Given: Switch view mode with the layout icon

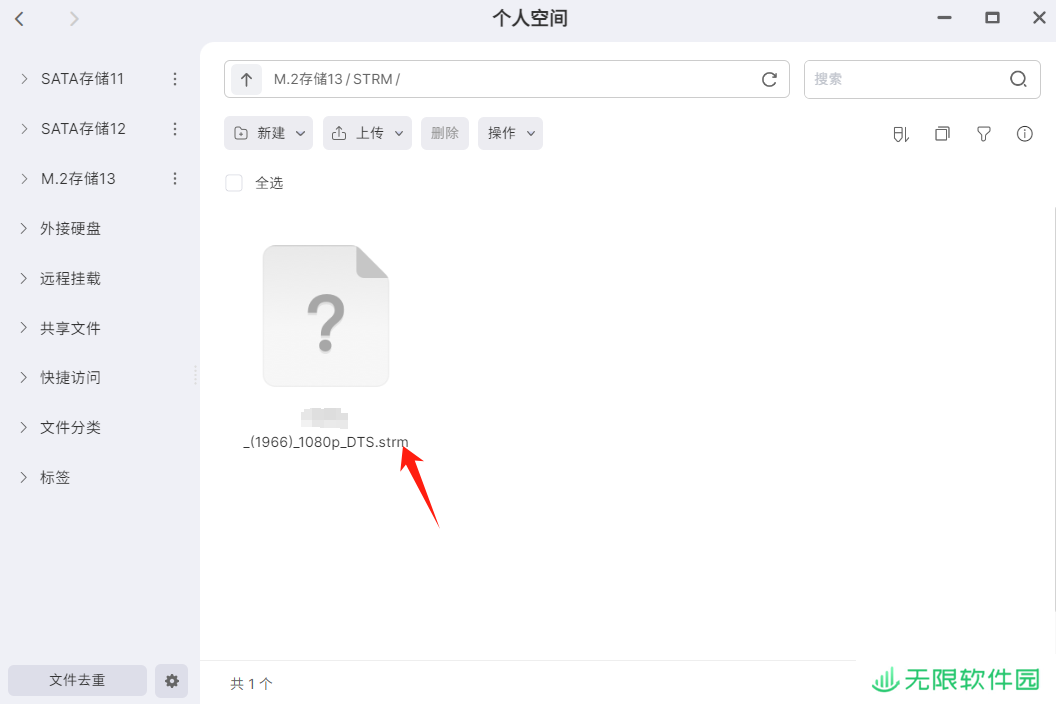Looking at the screenshot, I should (x=942, y=134).
